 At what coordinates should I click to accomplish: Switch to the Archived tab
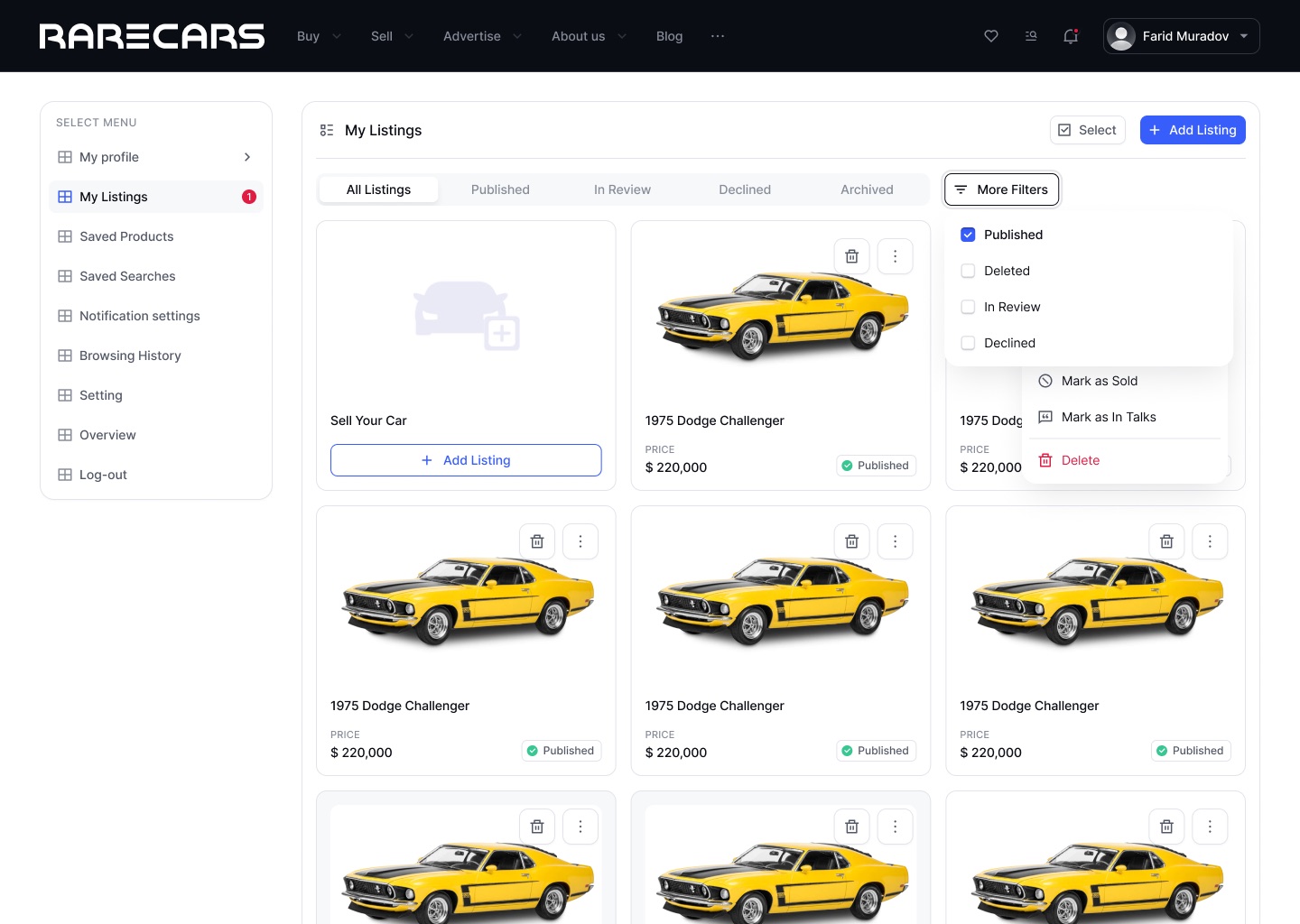[867, 189]
